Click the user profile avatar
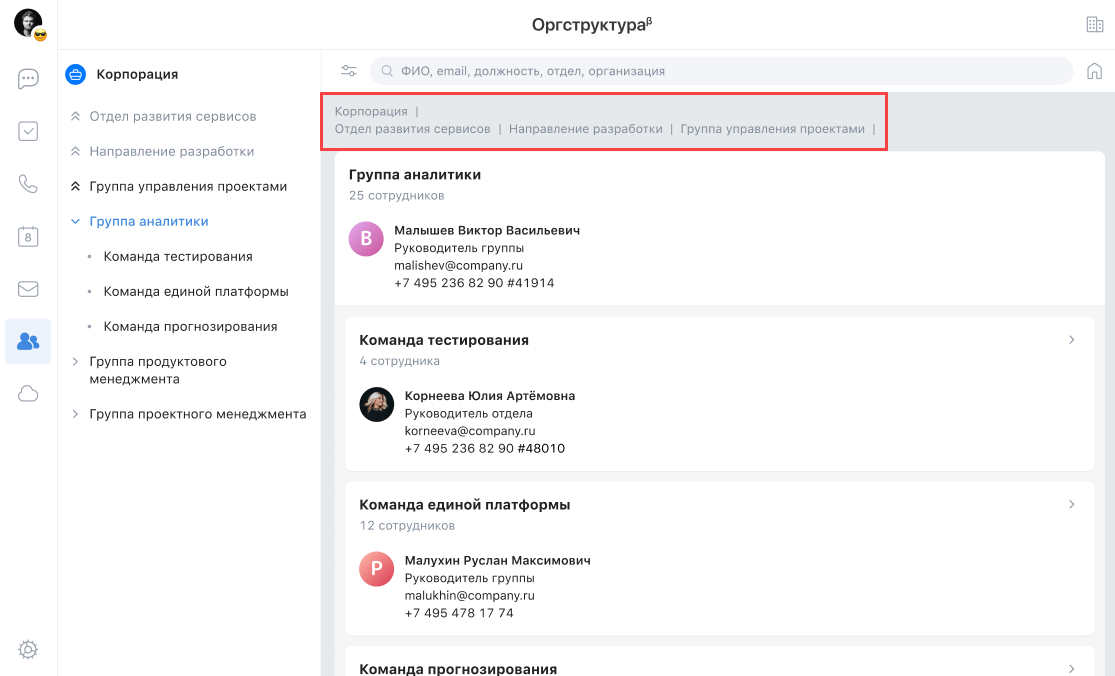This screenshot has width=1115, height=676. pyautogui.click(x=29, y=24)
